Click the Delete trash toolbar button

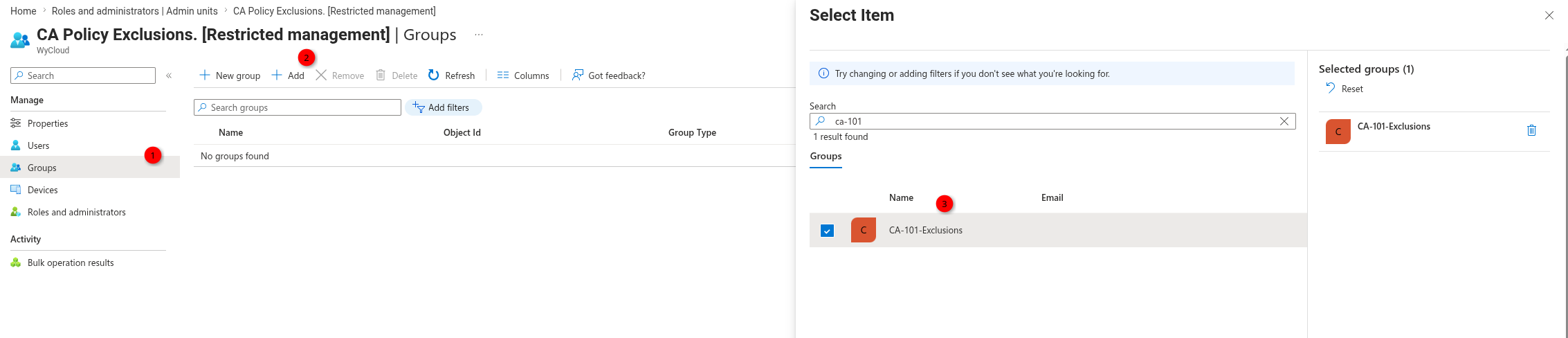tap(396, 75)
